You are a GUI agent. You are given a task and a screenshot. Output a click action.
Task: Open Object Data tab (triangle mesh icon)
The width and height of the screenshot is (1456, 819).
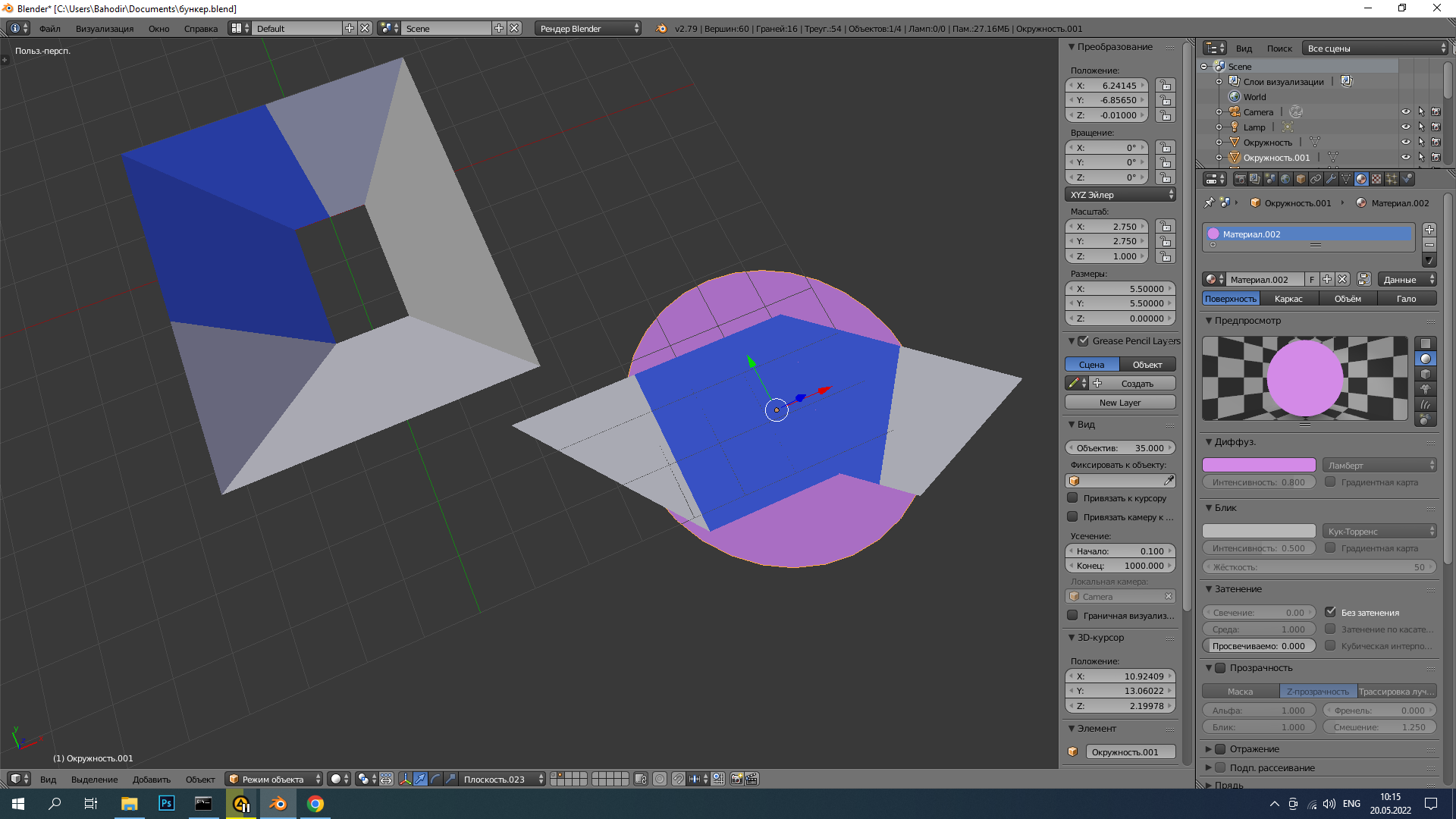1346,179
